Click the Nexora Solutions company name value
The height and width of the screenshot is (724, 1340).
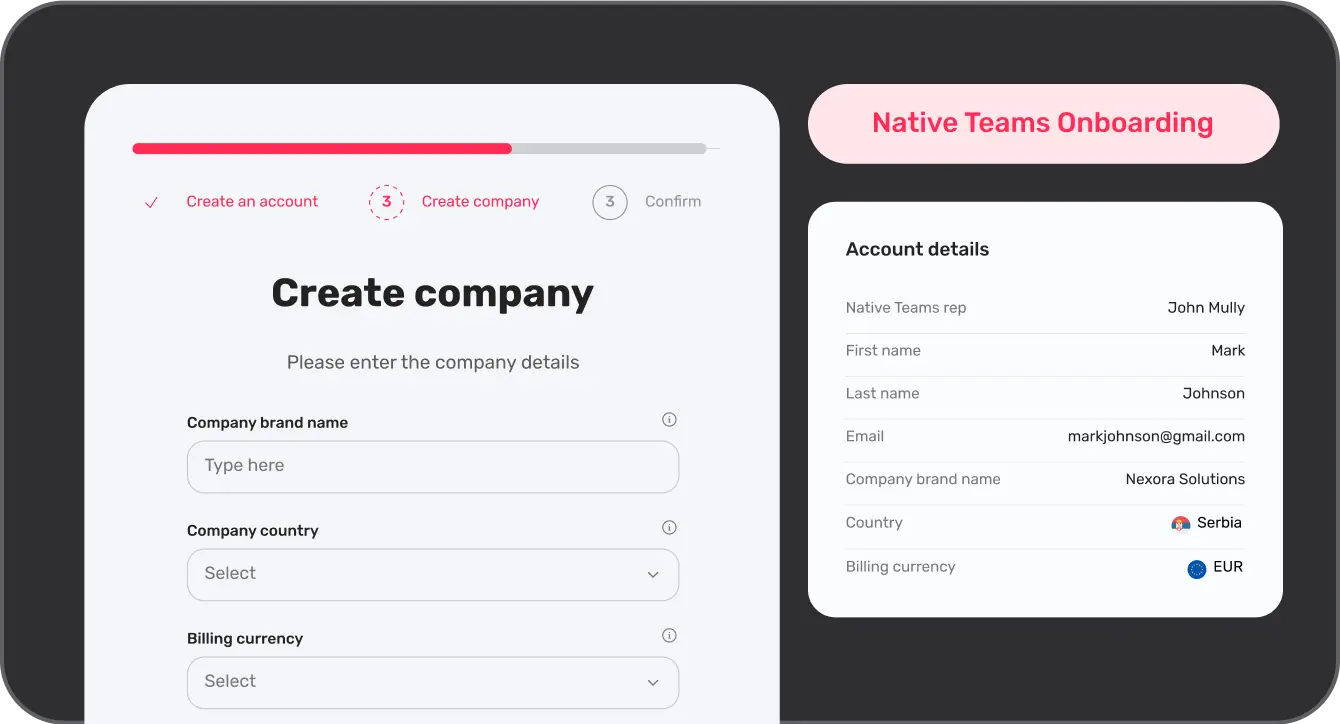coord(1185,479)
